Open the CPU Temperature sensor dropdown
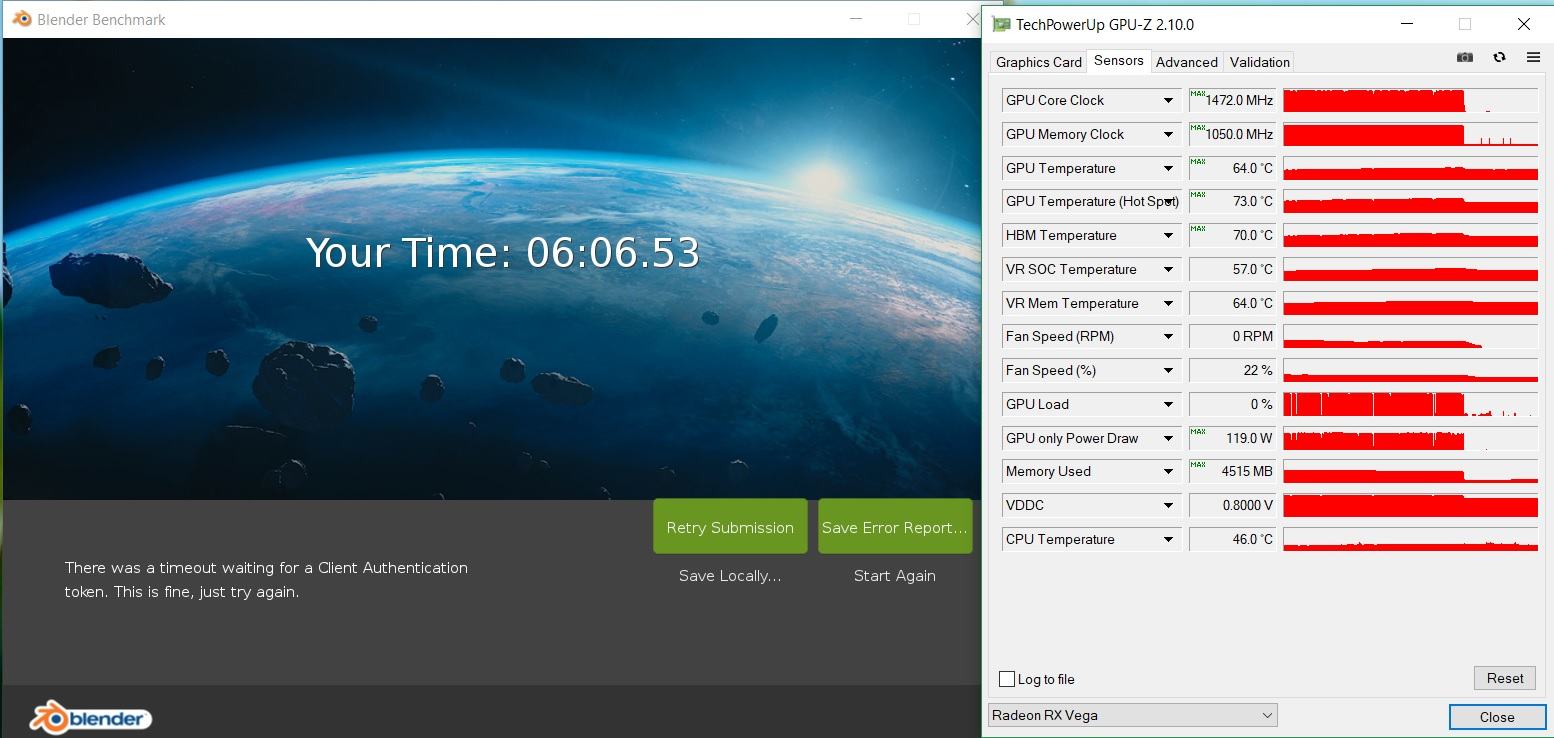The height and width of the screenshot is (738, 1554). (1168, 539)
